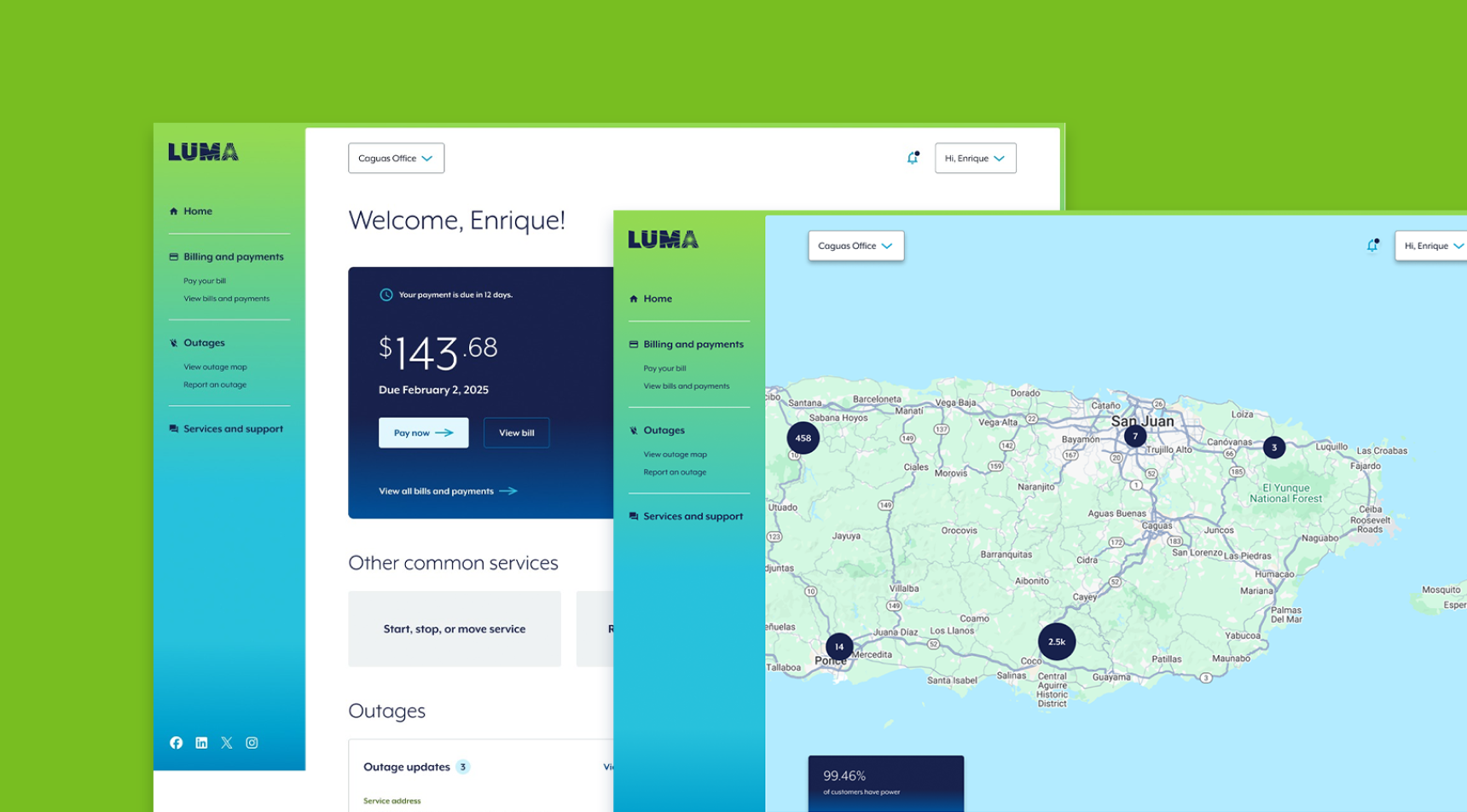This screenshot has height=812, width=1467.
Task: Click the 14 outage marker near Ponce
Action: point(838,647)
